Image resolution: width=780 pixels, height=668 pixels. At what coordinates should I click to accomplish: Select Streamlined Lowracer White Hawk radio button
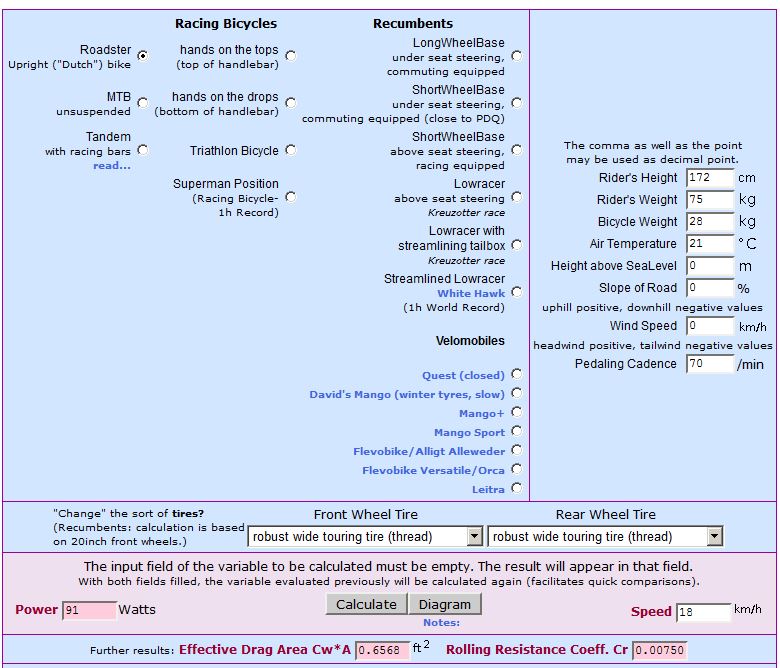[517, 292]
